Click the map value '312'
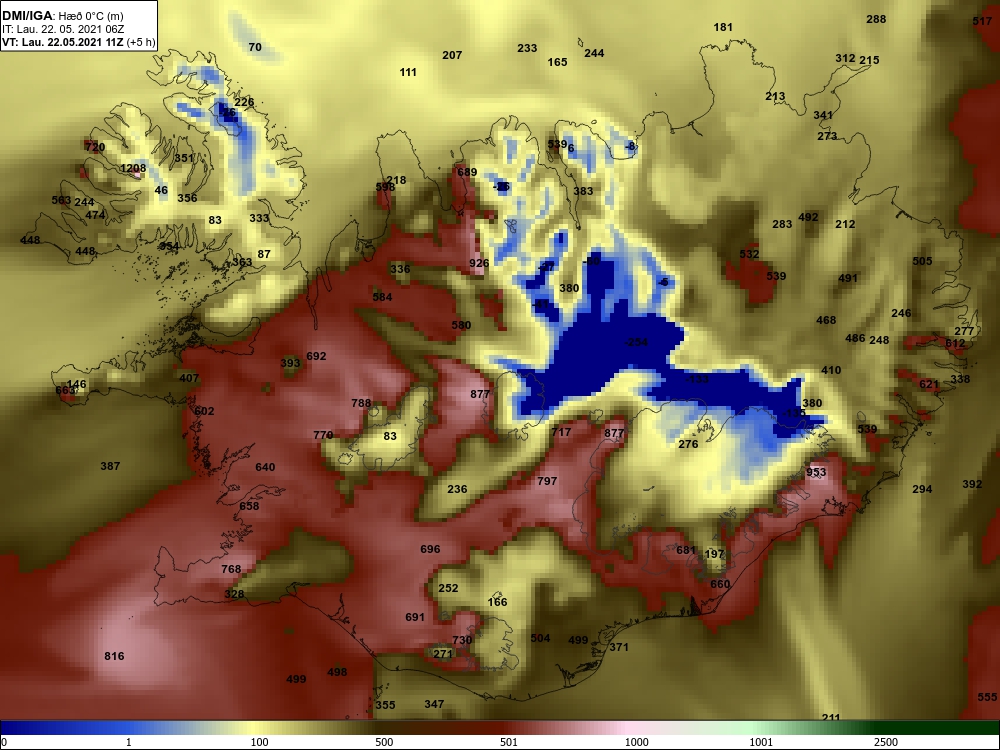Image resolution: width=1000 pixels, height=750 pixels. (x=845, y=58)
